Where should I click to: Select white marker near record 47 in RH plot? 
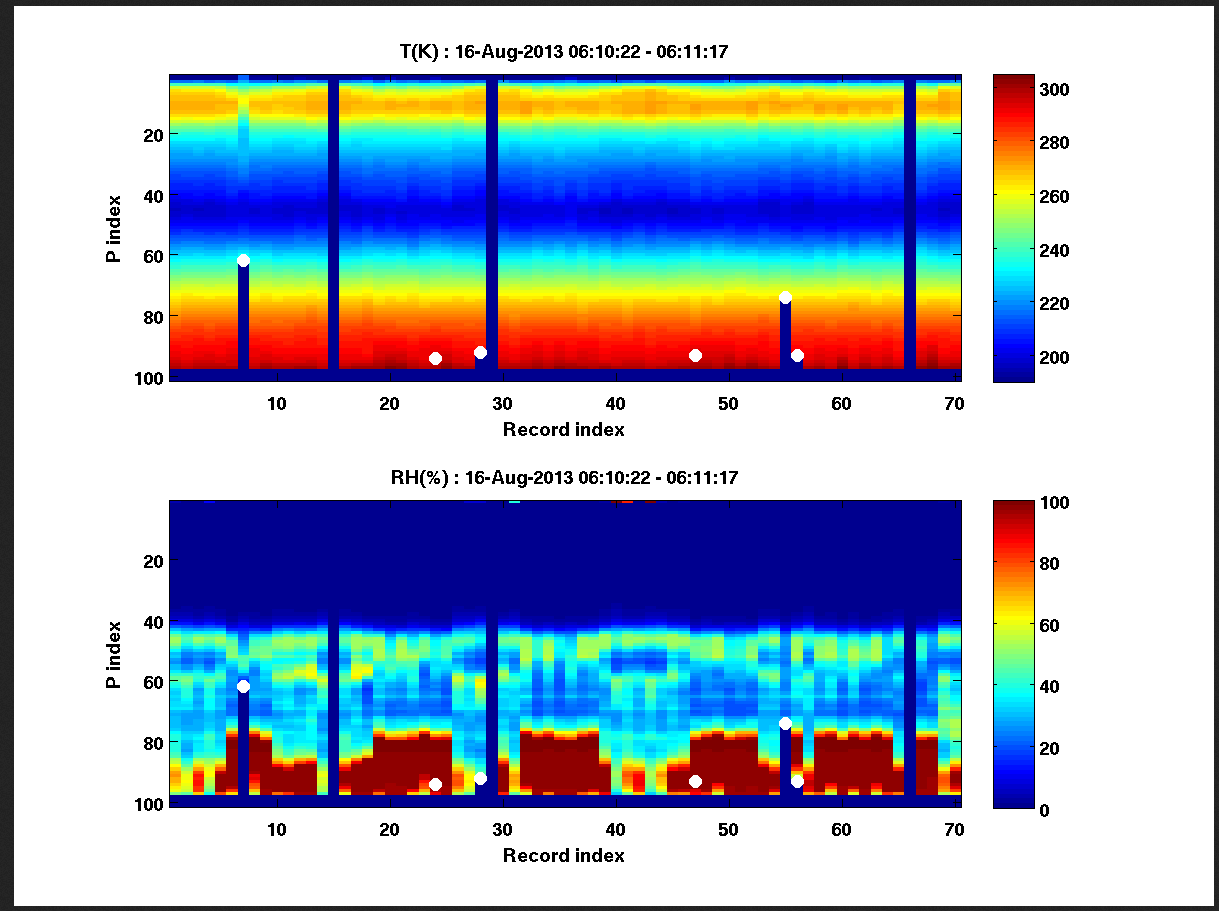[695, 781]
